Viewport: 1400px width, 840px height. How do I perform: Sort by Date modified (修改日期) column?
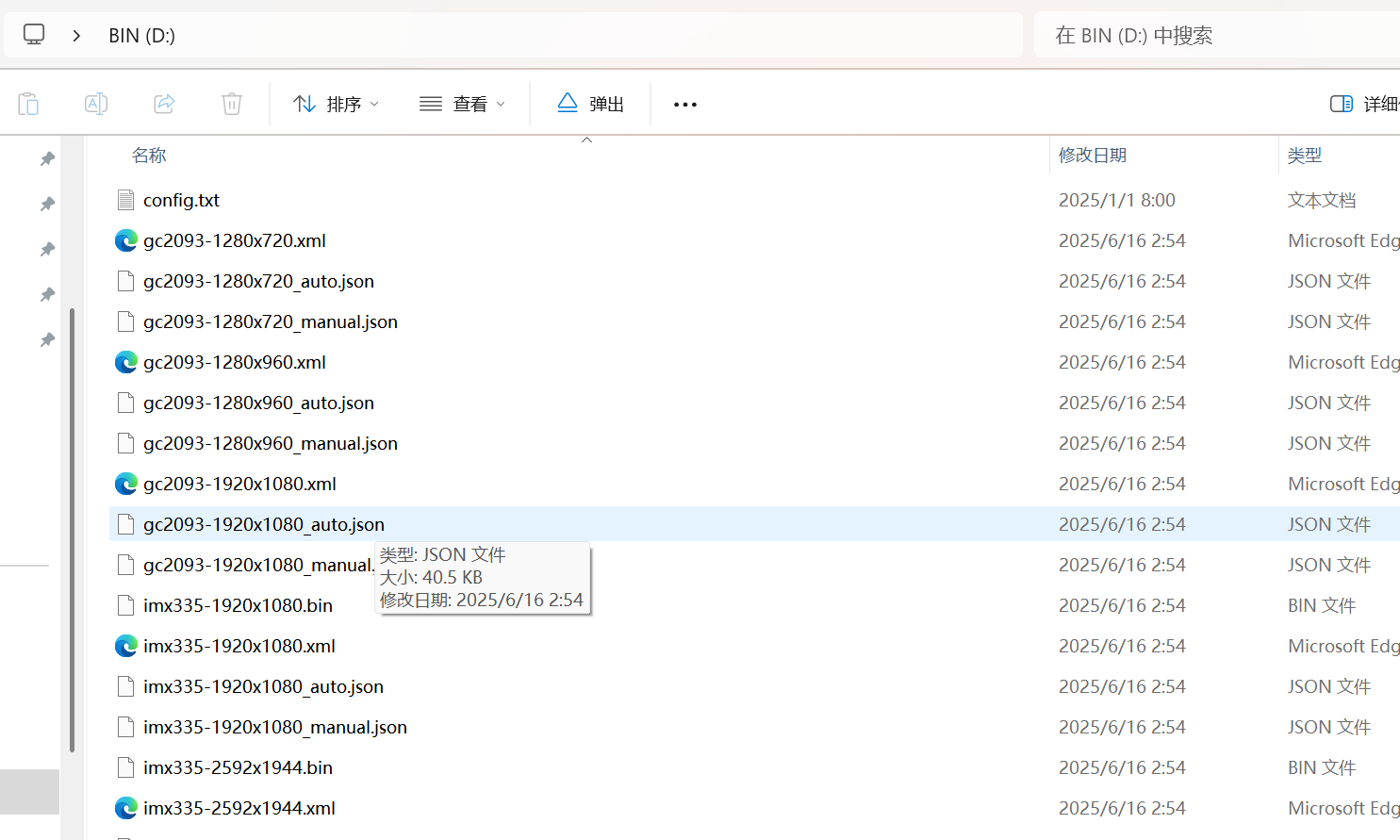click(1093, 156)
